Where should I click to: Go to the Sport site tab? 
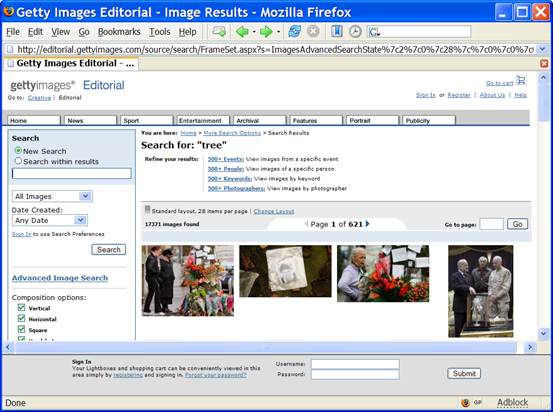click(x=147, y=120)
